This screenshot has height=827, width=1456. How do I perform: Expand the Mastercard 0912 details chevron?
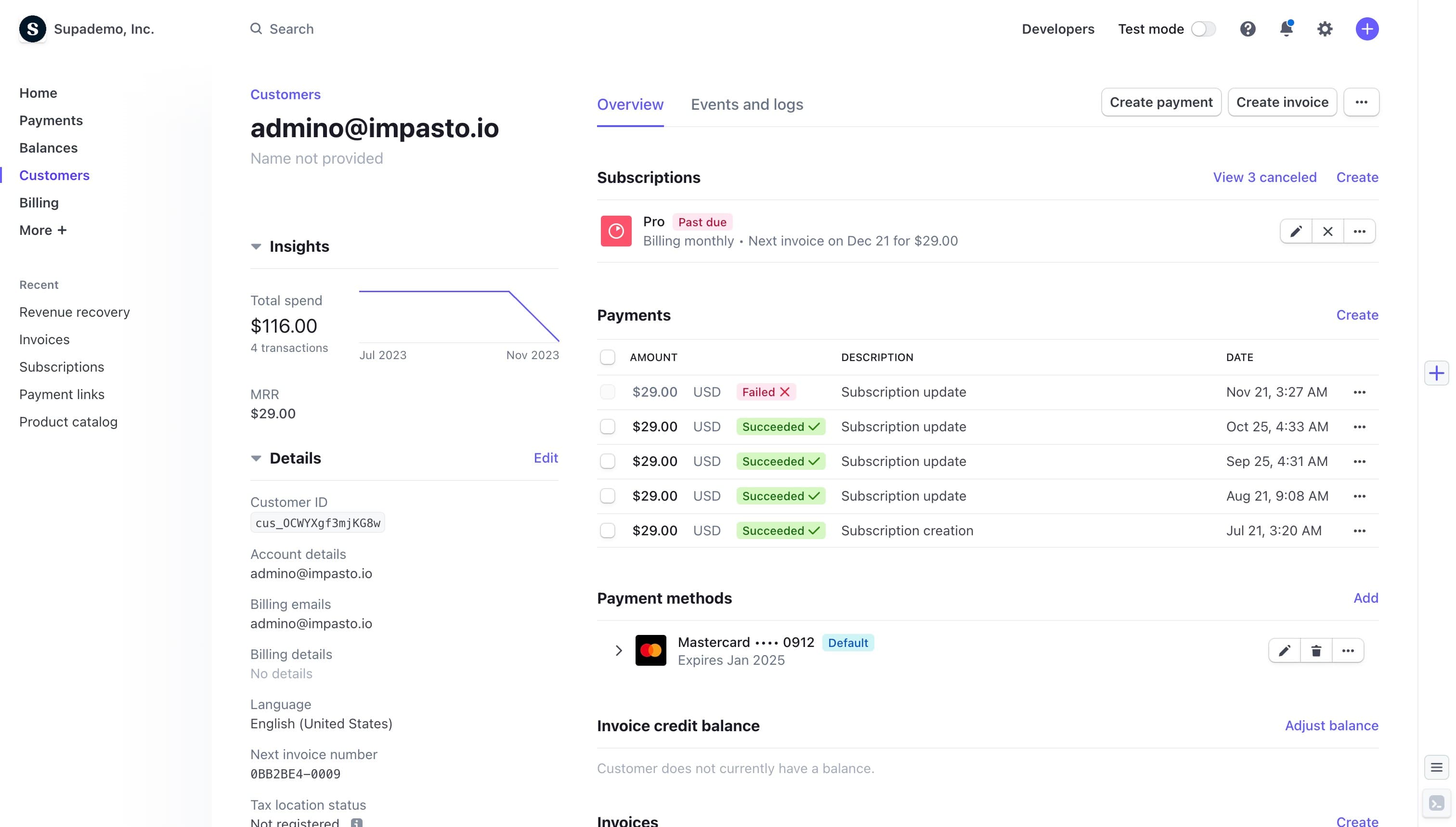tap(619, 650)
